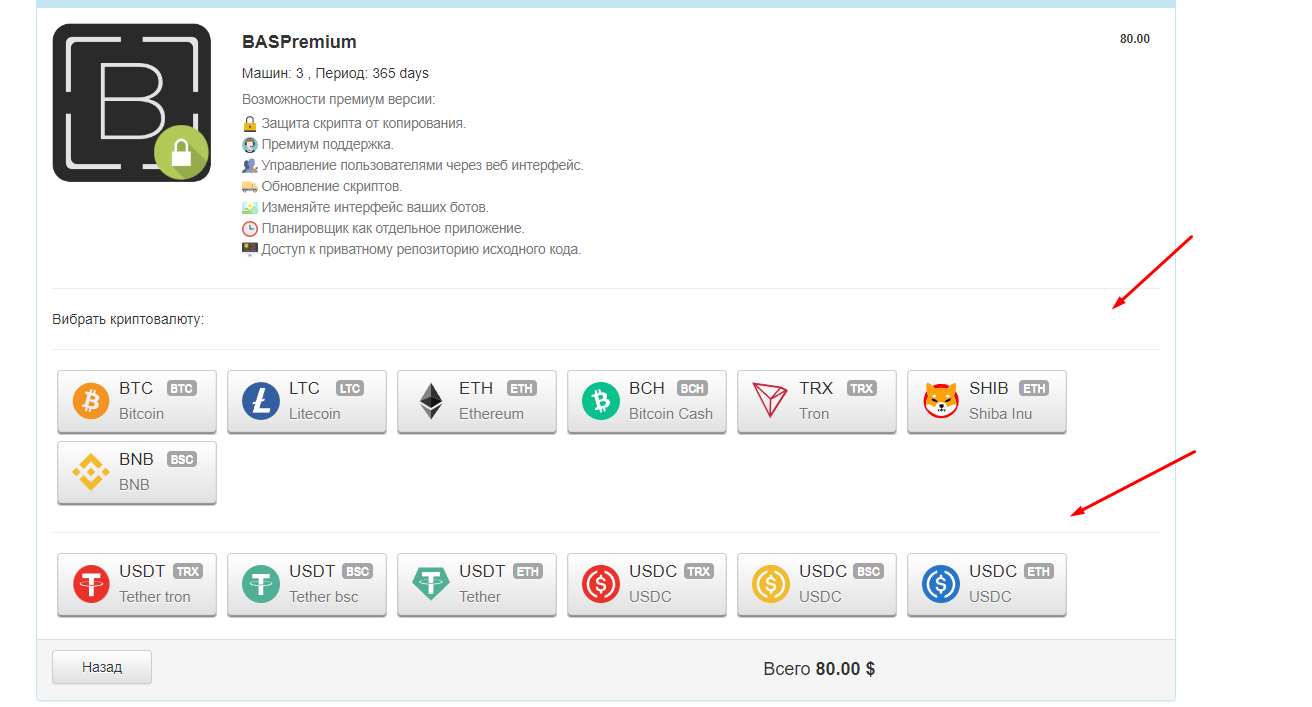Screen dimensions: 1312x707
Task: Click the green Bitcoin Cash icon
Action: point(601,401)
